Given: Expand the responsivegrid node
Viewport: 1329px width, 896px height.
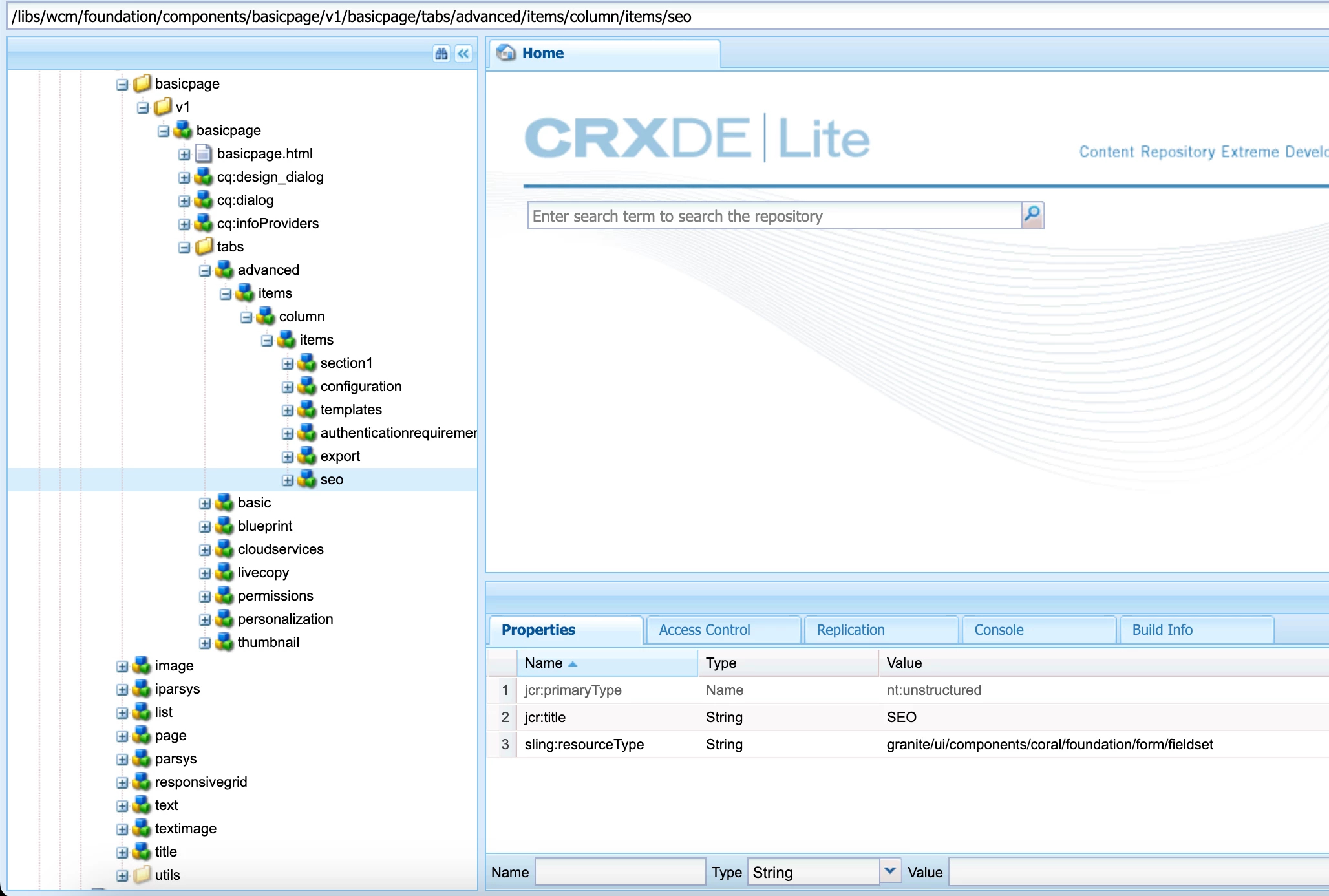Looking at the screenshot, I should (122, 783).
